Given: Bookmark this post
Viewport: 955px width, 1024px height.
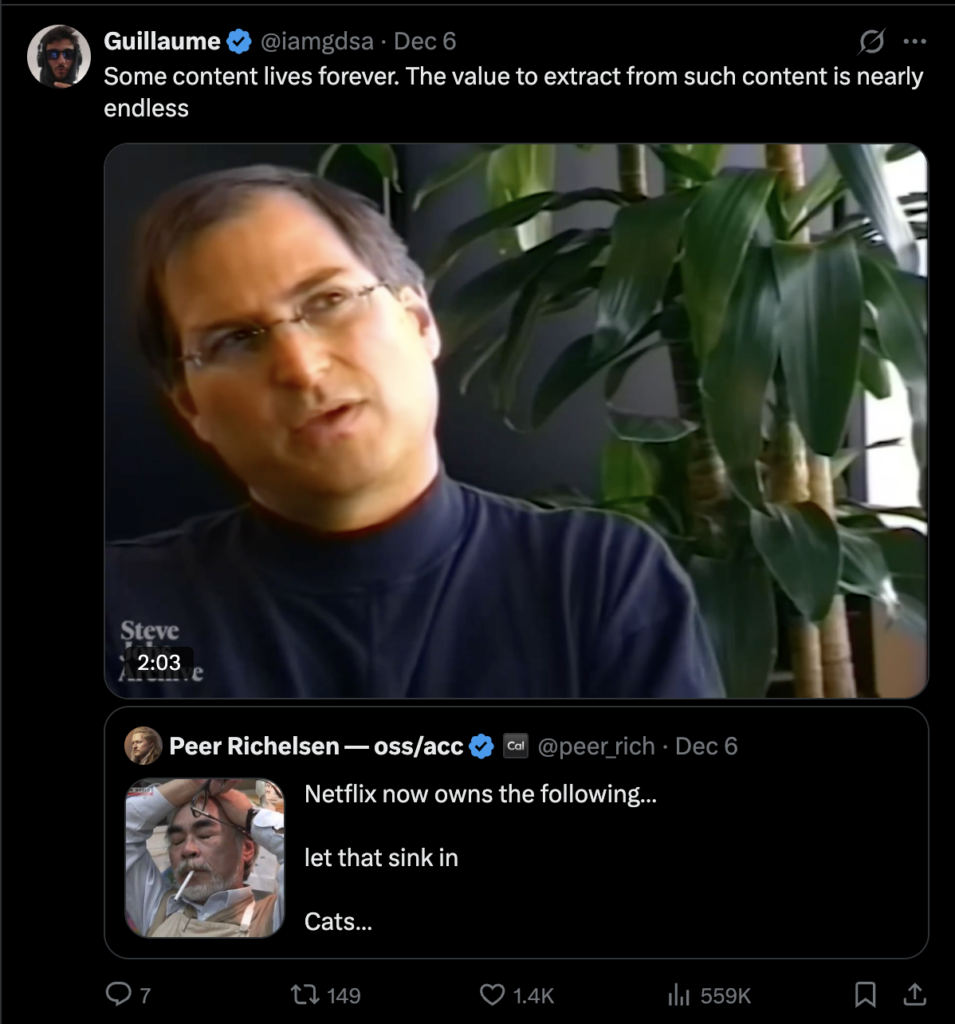Looking at the screenshot, I should 866,994.
